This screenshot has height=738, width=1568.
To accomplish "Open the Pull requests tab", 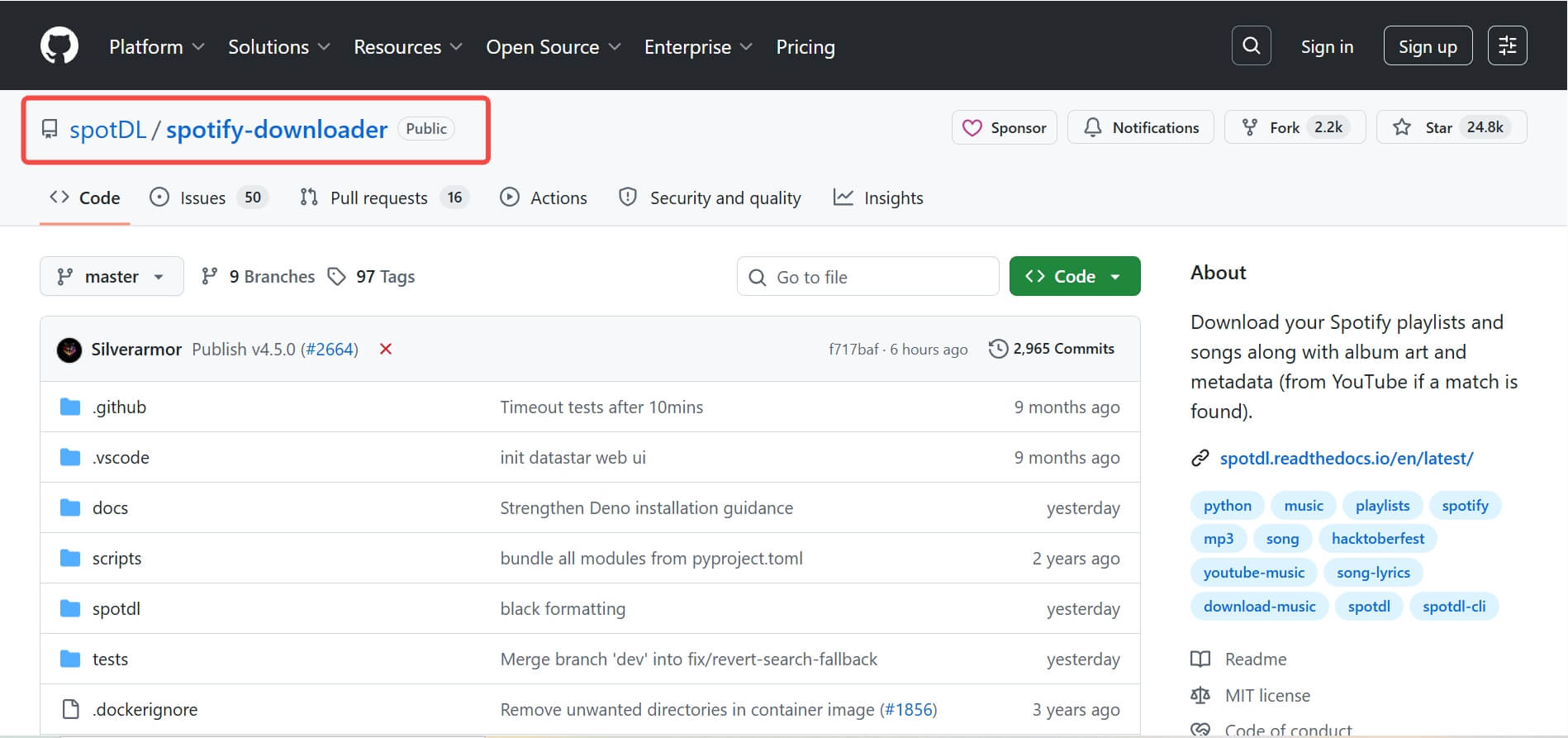I will click(x=384, y=198).
